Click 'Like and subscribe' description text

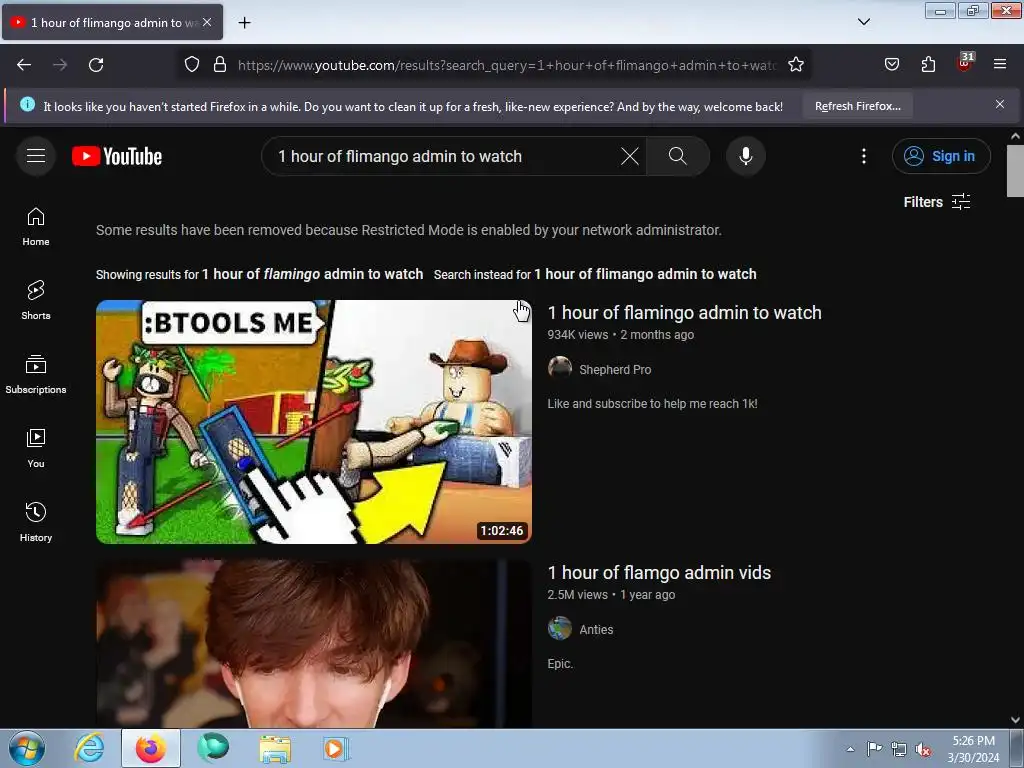click(652, 404)
